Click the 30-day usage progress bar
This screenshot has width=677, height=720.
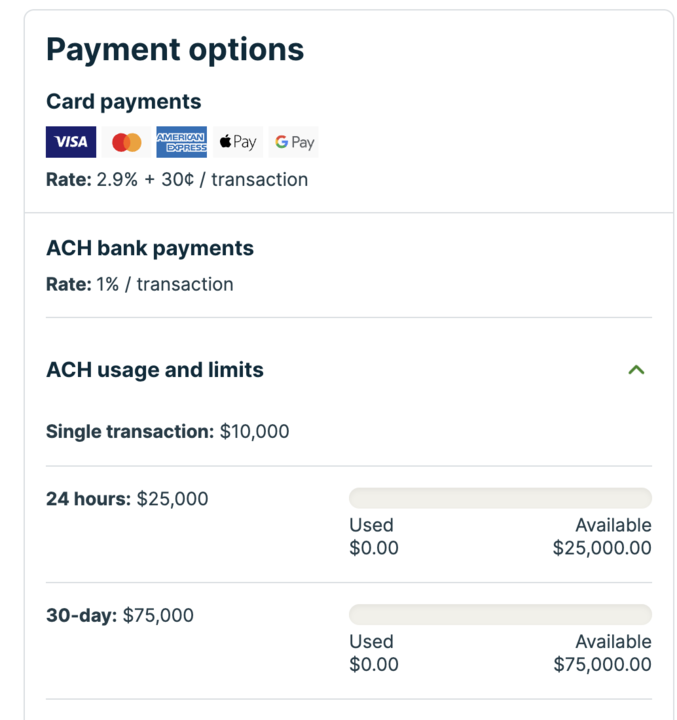click(500, 615)
